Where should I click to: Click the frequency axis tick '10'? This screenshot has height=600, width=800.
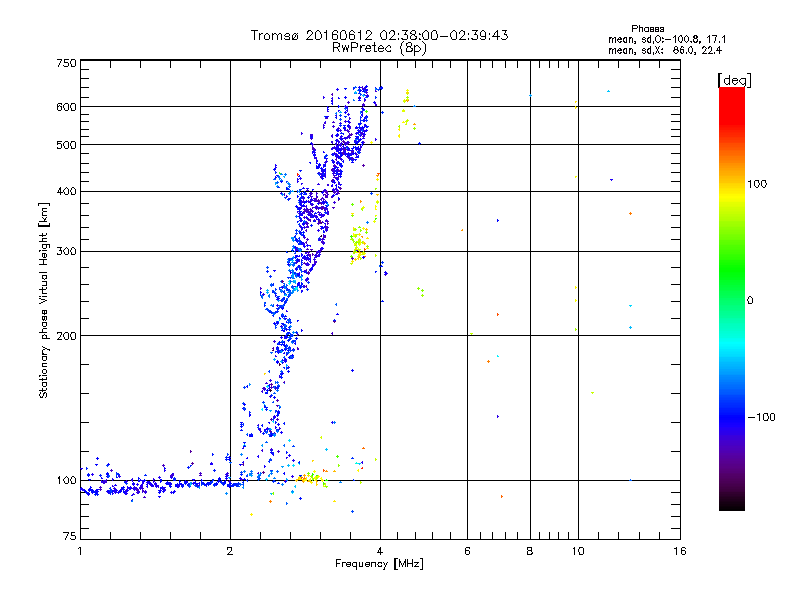[x=578, y=551]
